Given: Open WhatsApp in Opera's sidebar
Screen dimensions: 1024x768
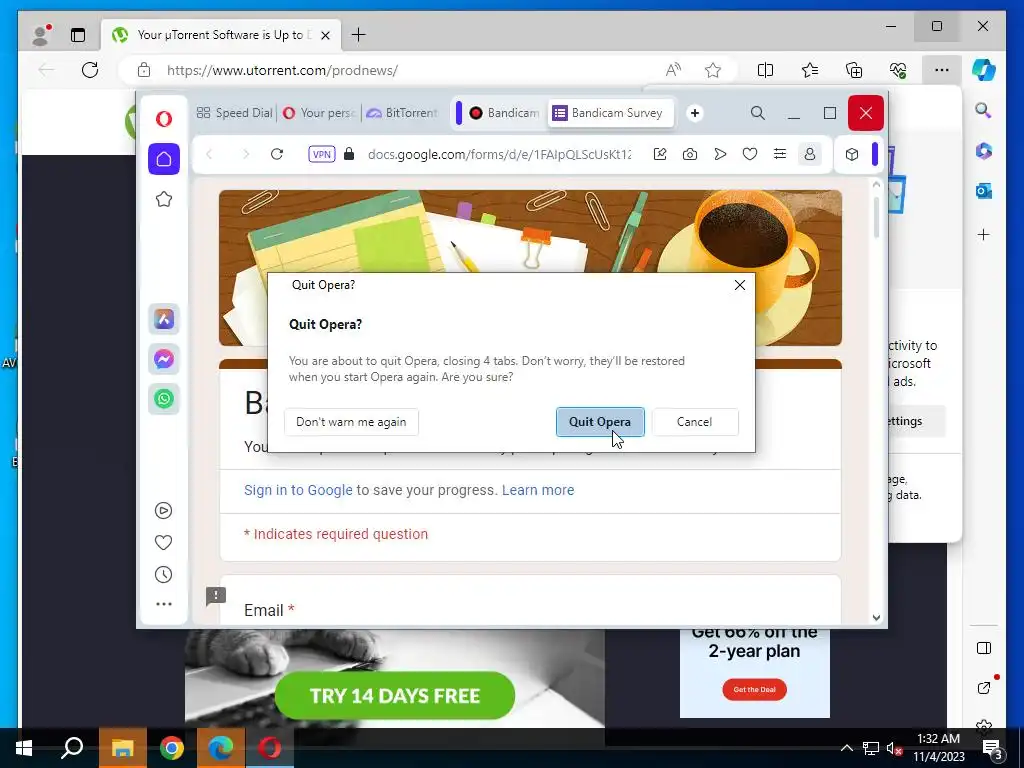Looking at the screenshot, I should 164,399.
